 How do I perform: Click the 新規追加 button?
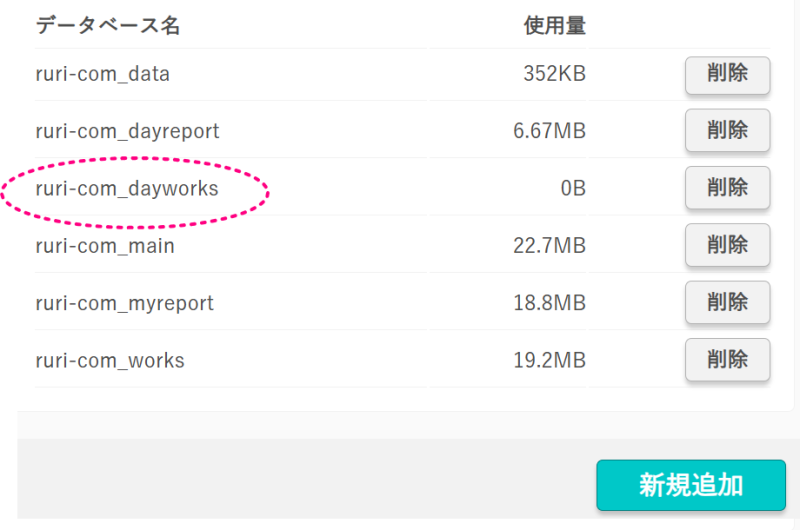[691, 485]
